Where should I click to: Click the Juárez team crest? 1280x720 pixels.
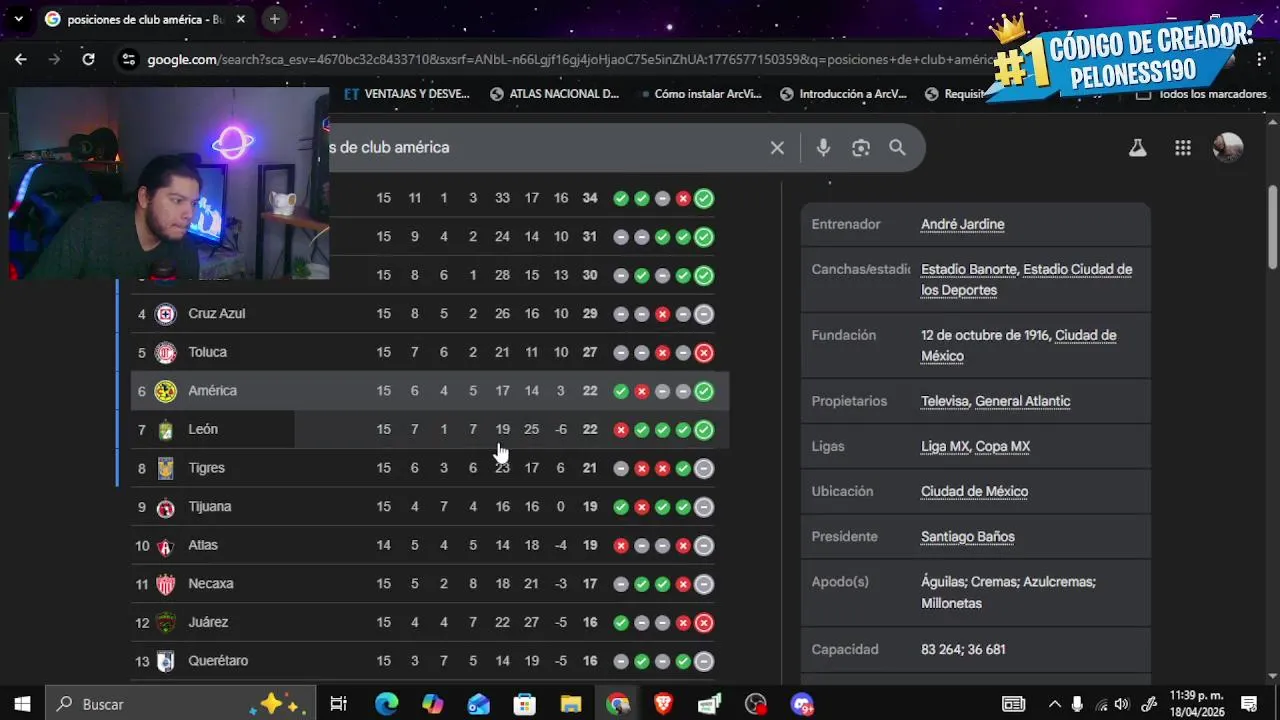click(x=166, y=622)
